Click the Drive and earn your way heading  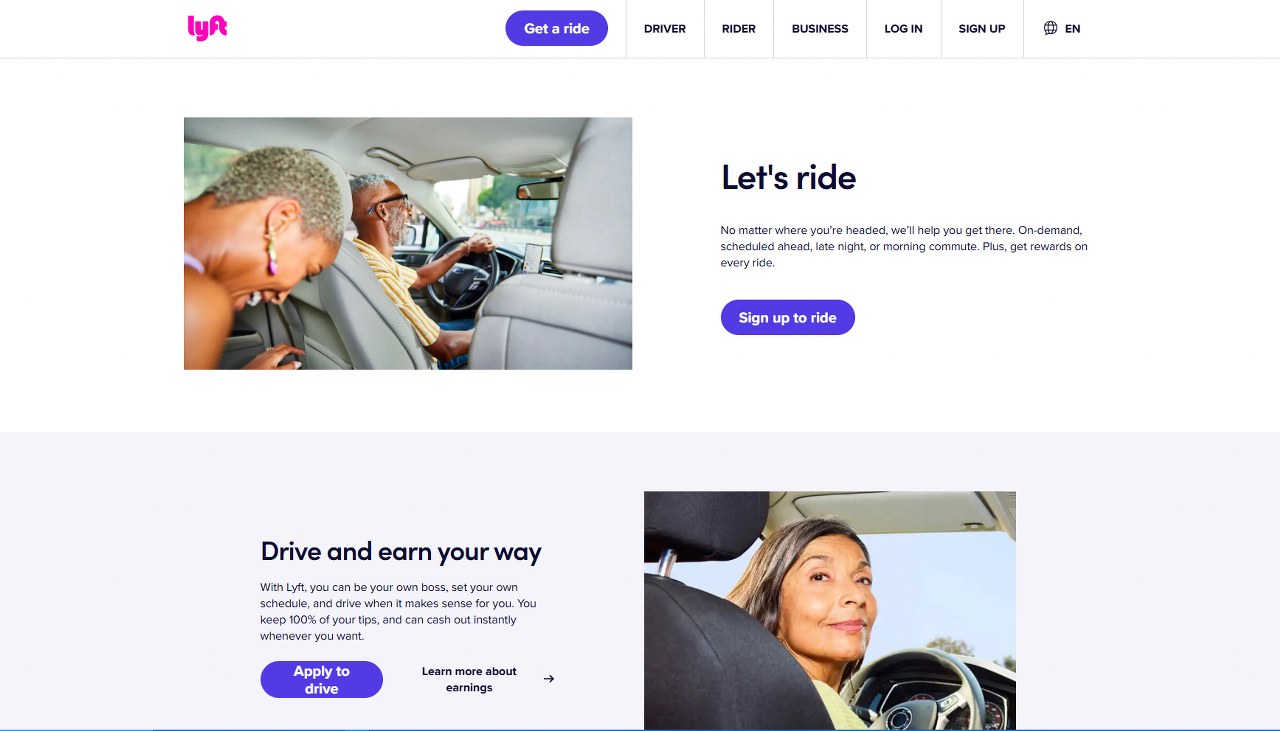(401, 551)
